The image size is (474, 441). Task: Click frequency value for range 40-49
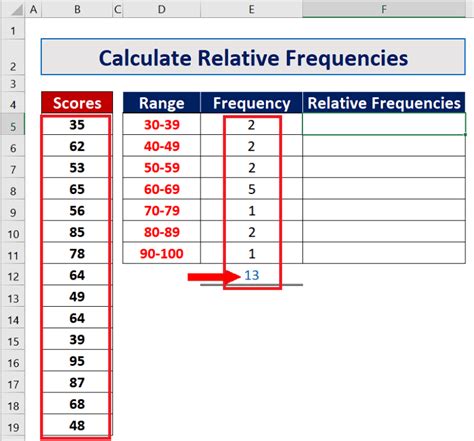click(x=251, y=146)
